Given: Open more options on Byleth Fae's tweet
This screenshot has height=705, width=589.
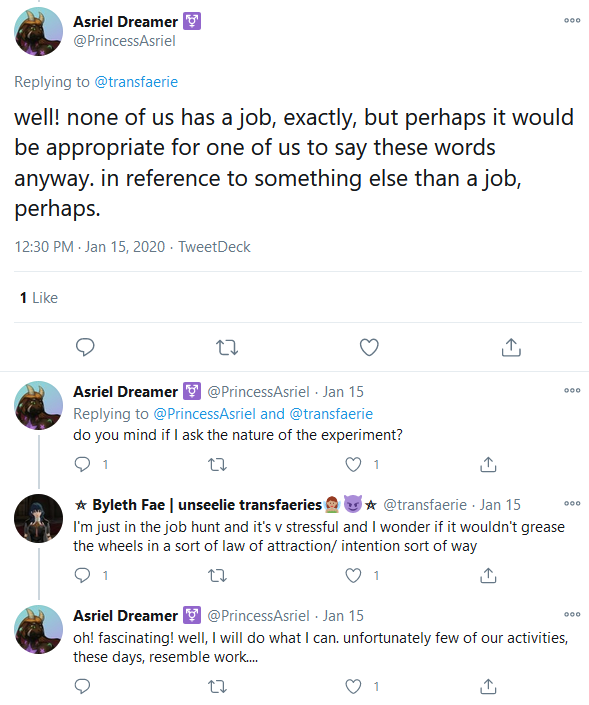Looking at the screenshot, I should click(x=572, y=504).
